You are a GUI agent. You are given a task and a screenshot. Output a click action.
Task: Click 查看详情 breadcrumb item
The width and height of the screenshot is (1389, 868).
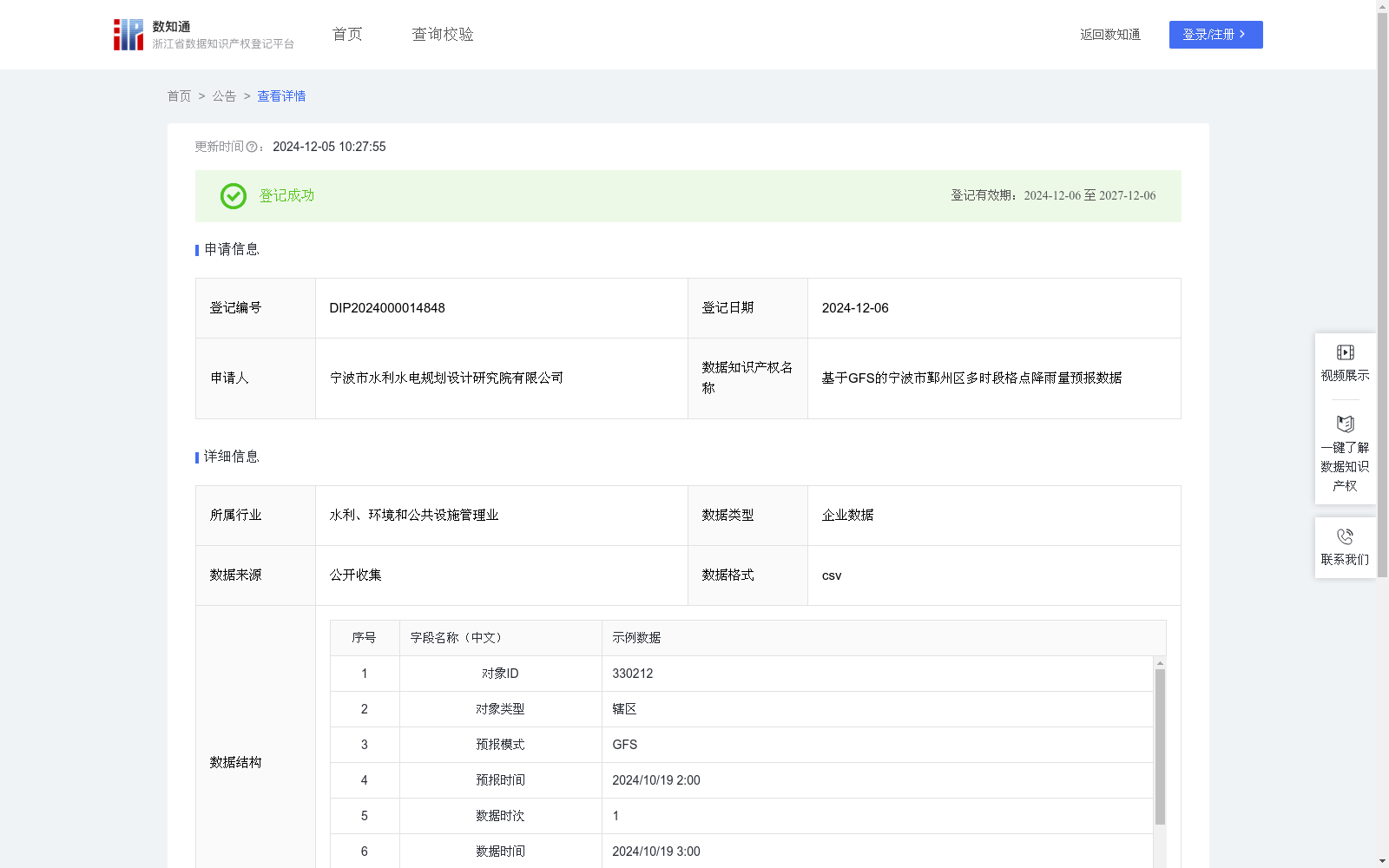click(x=281, y=96)
